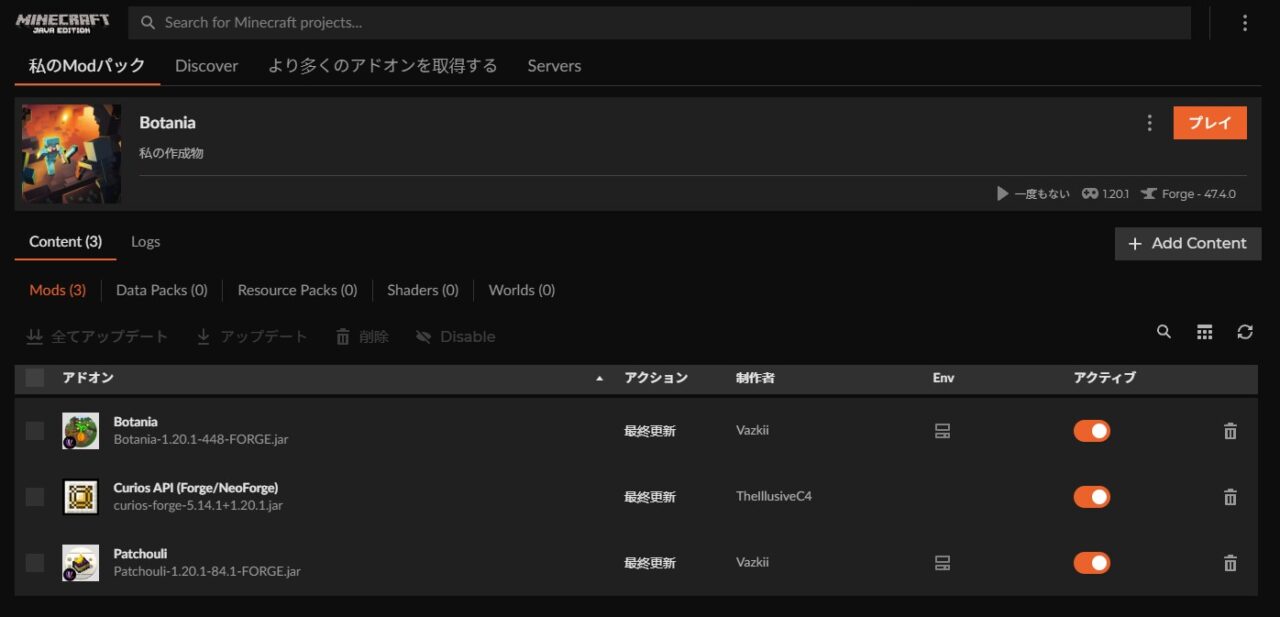
Task: Click the Curios API mod icon
Action: coord(80,497)
